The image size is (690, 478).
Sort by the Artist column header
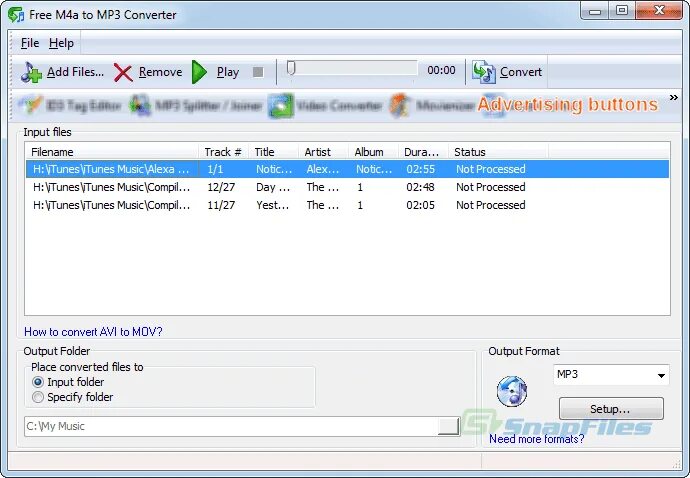pos(323,152)
